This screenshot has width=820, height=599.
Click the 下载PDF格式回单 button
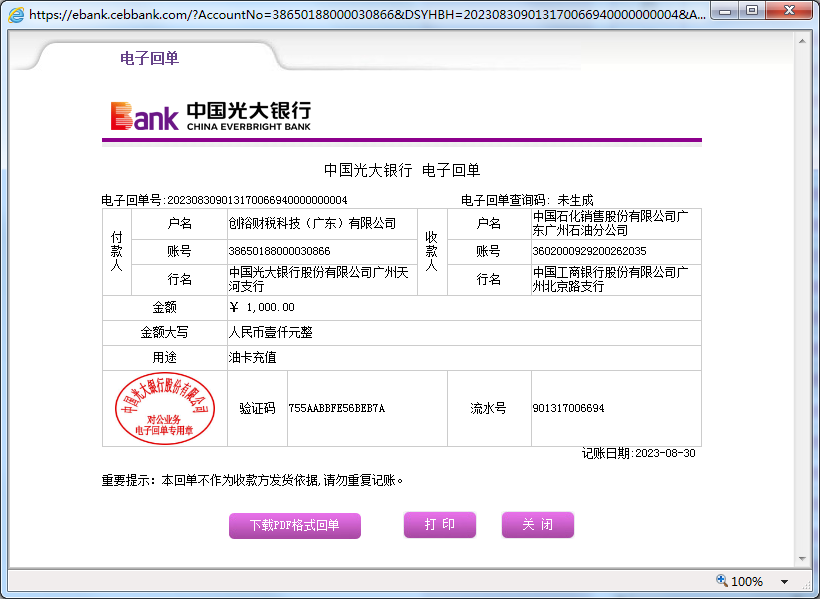pyautogui.click(x=294, y=525)
